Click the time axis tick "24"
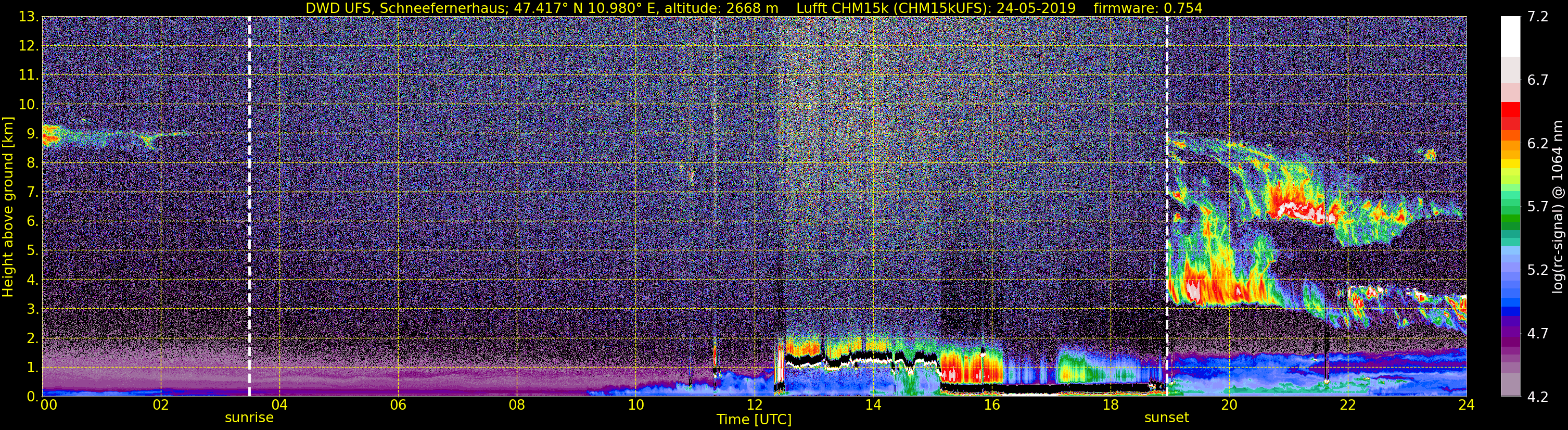The width and height of the screenshot is (1568, 430). point(1467,405)
